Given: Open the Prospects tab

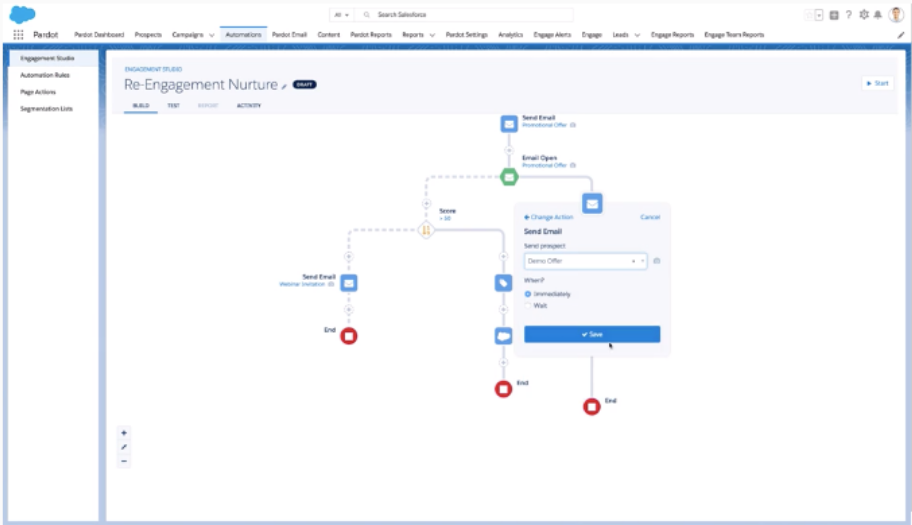Looking at the screenshot, I should pos(148,35).
